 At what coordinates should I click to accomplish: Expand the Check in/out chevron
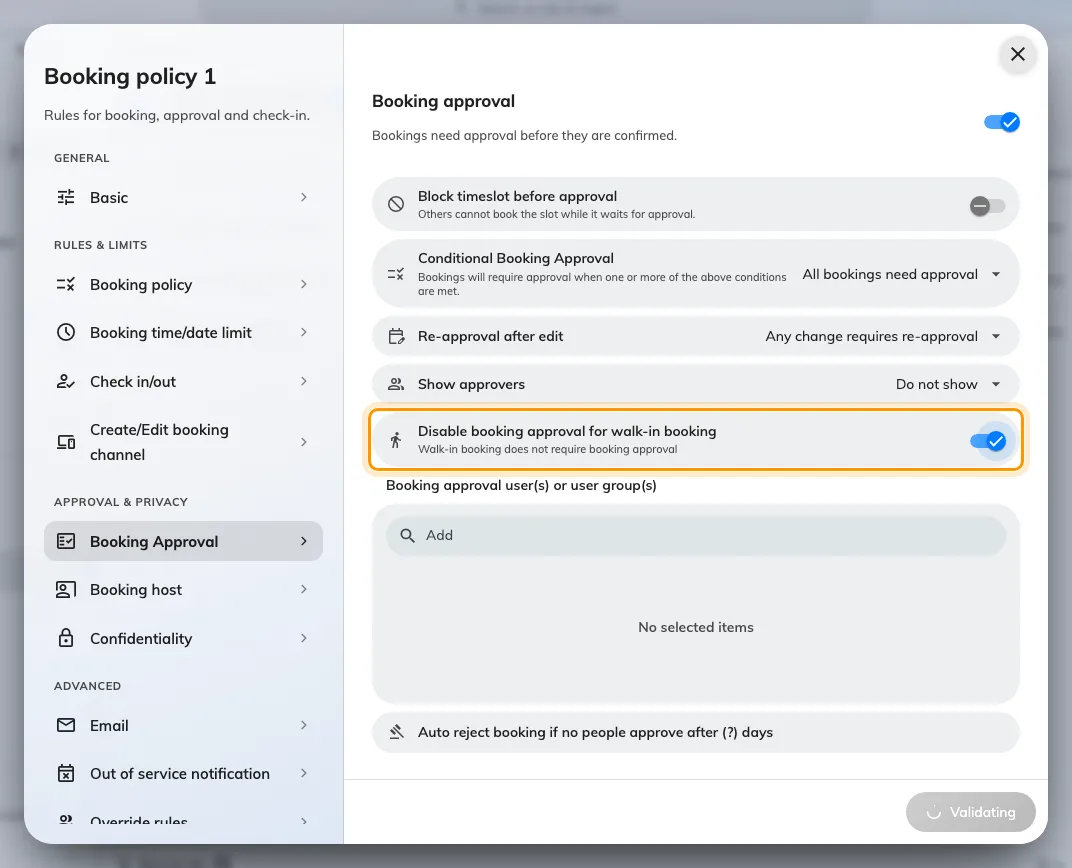click(x=304, y=381)
